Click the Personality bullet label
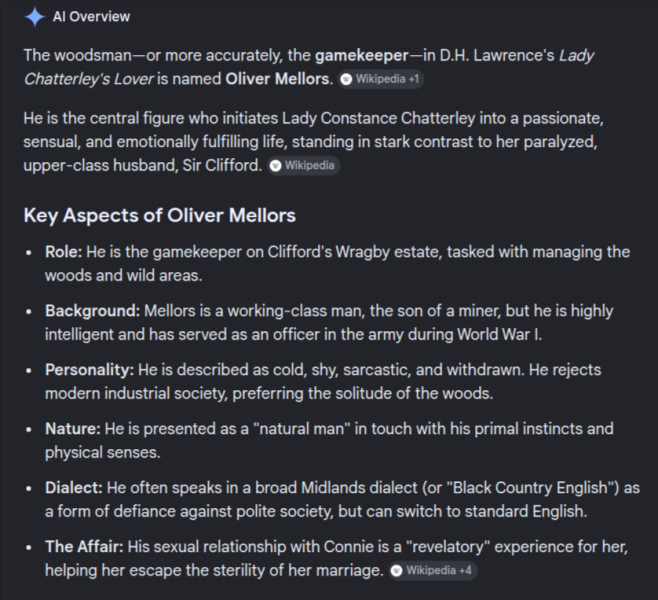 pyautogui.click(x=89, y=370)
